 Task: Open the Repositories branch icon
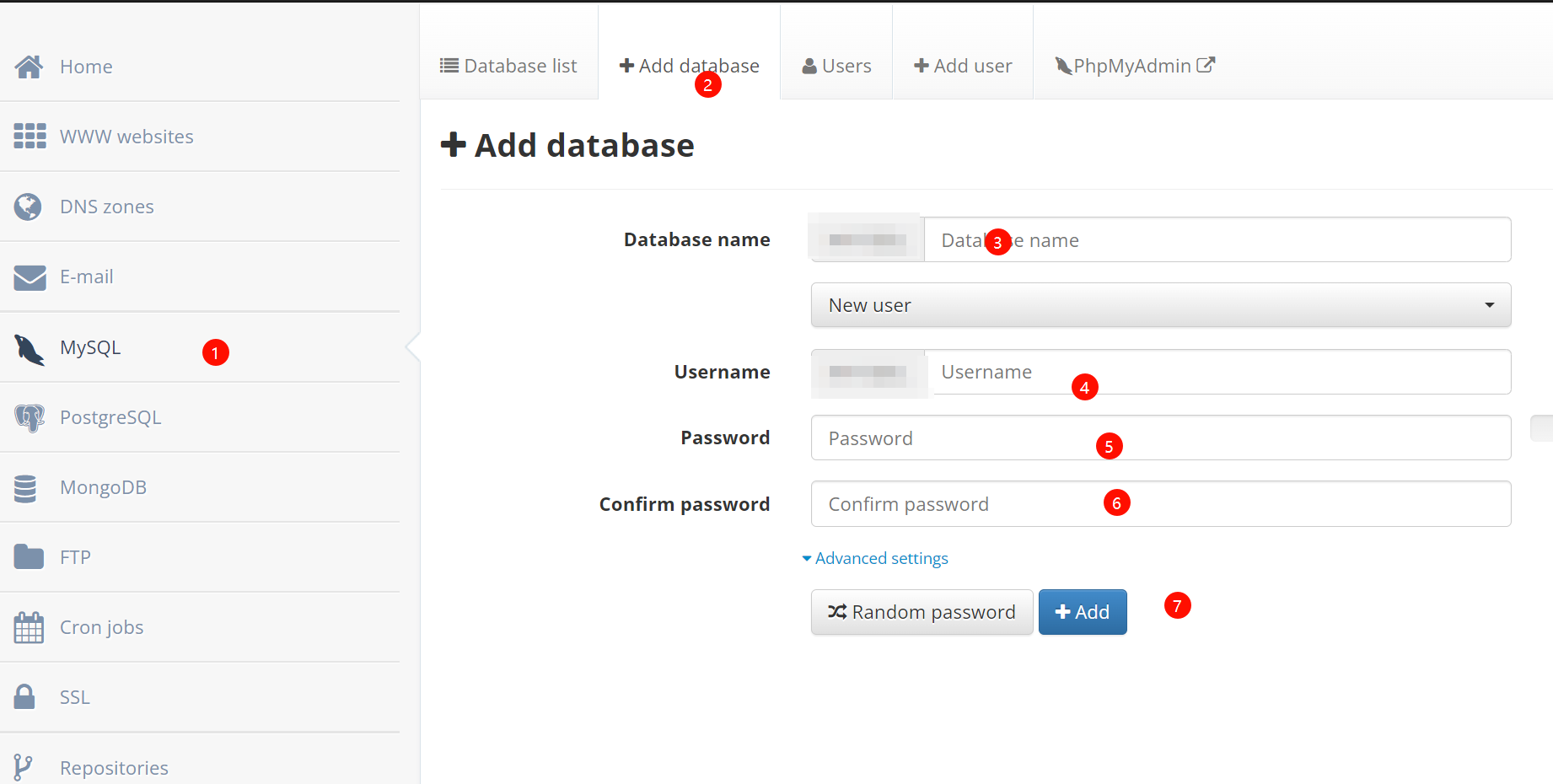23,767
